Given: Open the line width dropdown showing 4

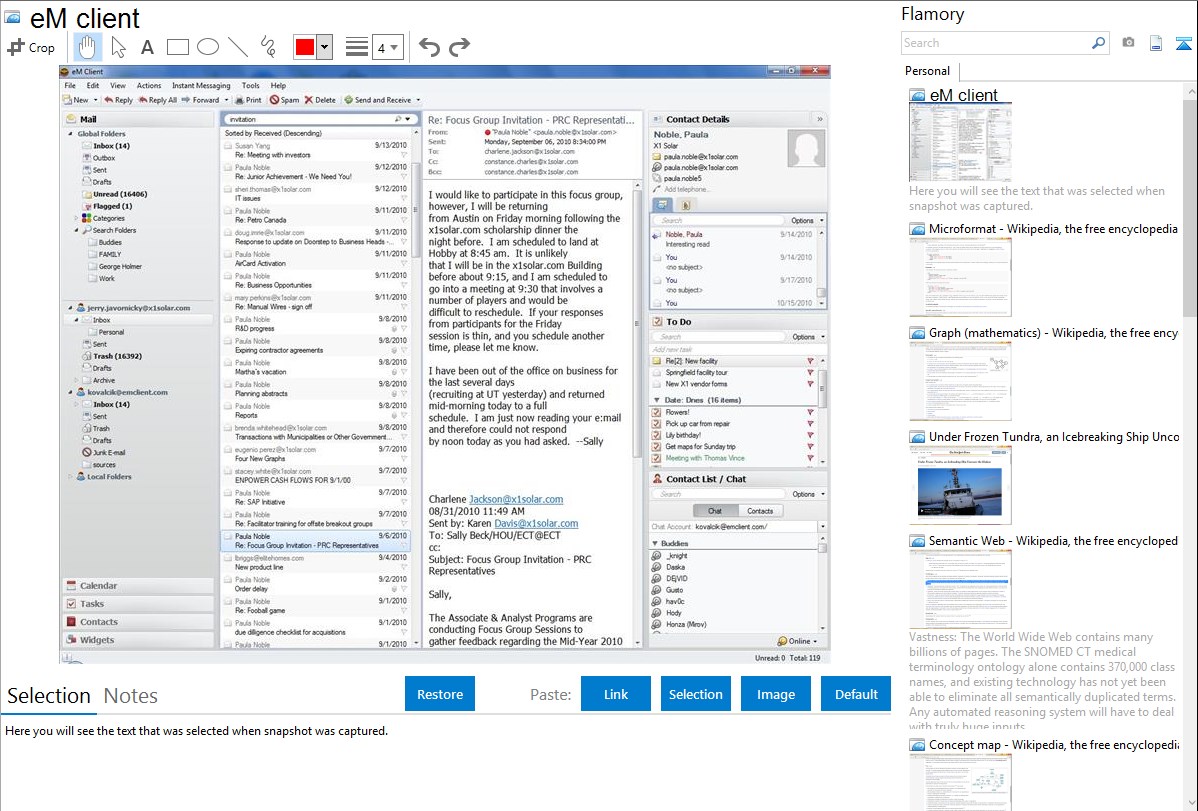Looking at the screenshot, I should pyautogui.click(x=387, y=47).
